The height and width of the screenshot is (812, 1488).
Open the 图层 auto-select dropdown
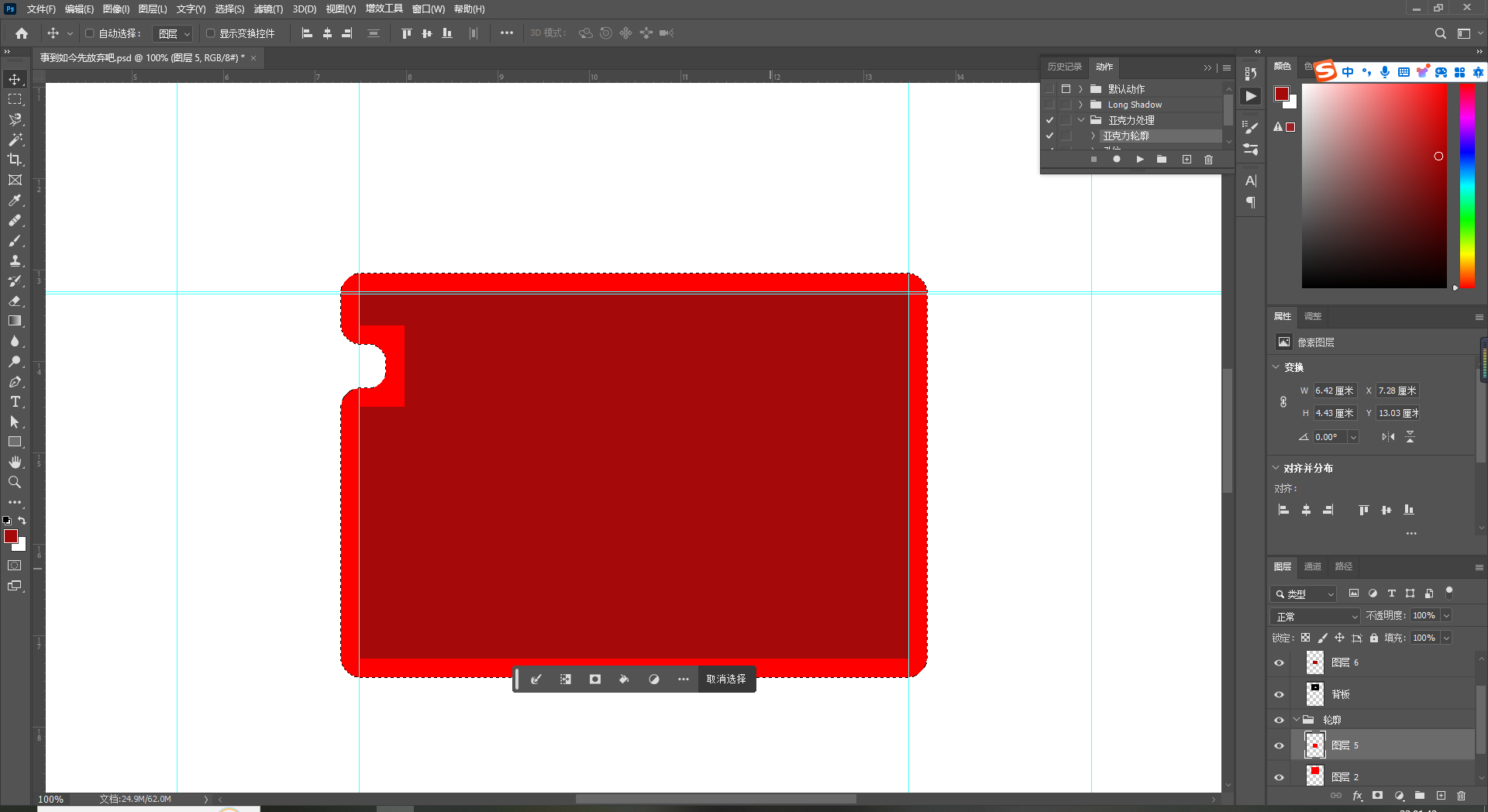172,33
